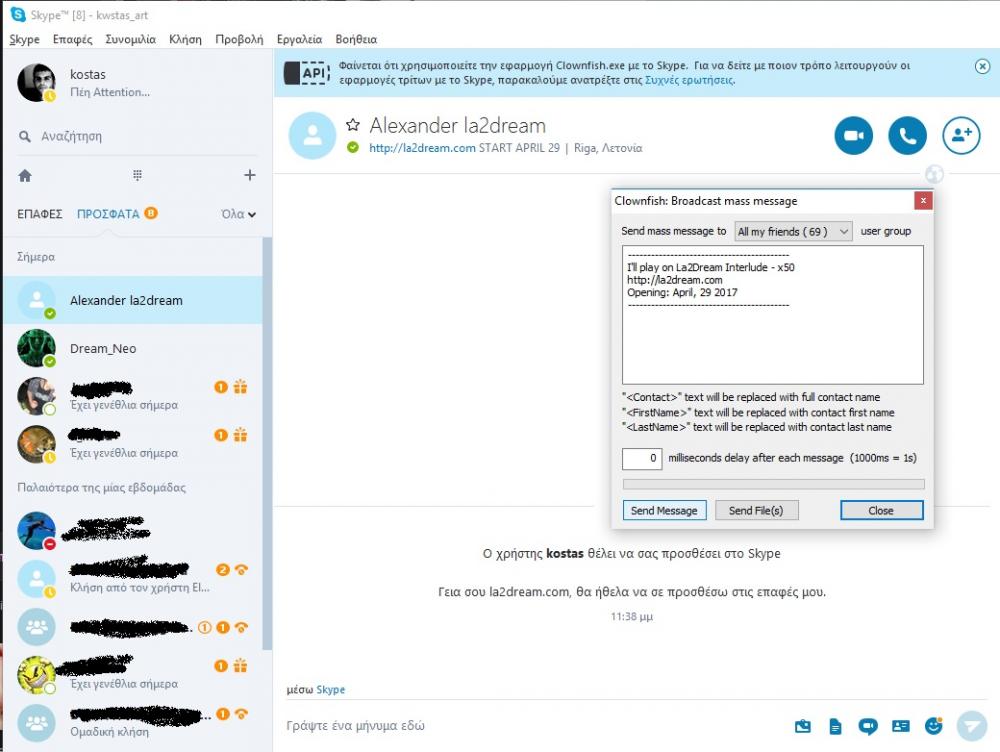Click the Send Message button in Clownfish
1000x752 pixels.
(664, 510)
